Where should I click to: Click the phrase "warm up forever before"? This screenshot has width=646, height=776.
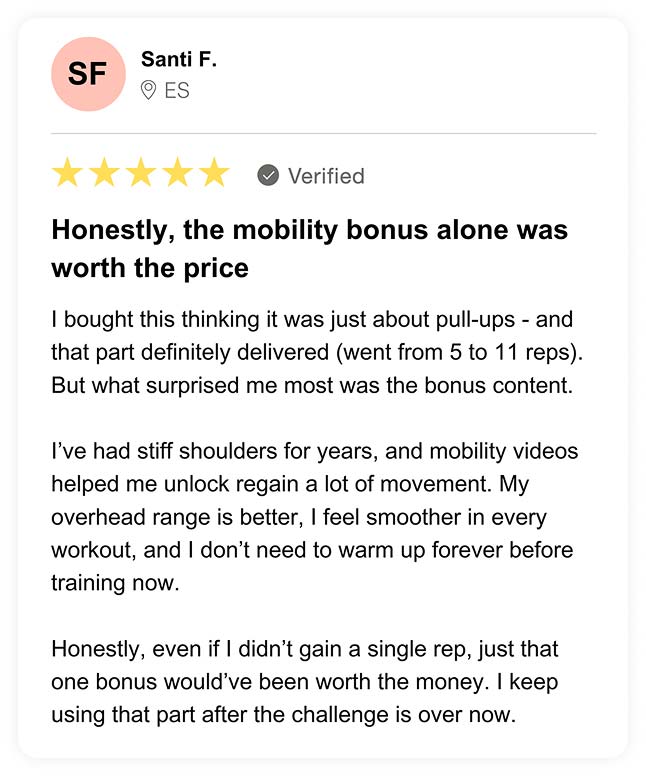point(464,550)
